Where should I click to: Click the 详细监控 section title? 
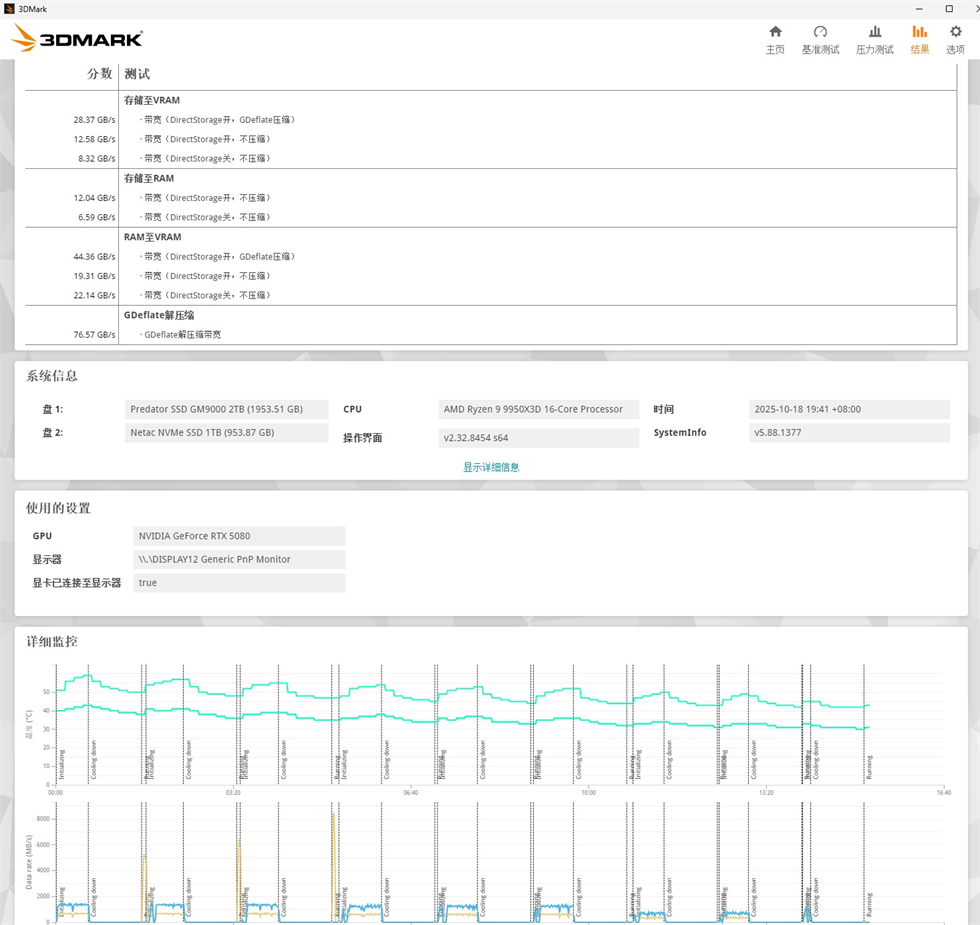[52, 641]
